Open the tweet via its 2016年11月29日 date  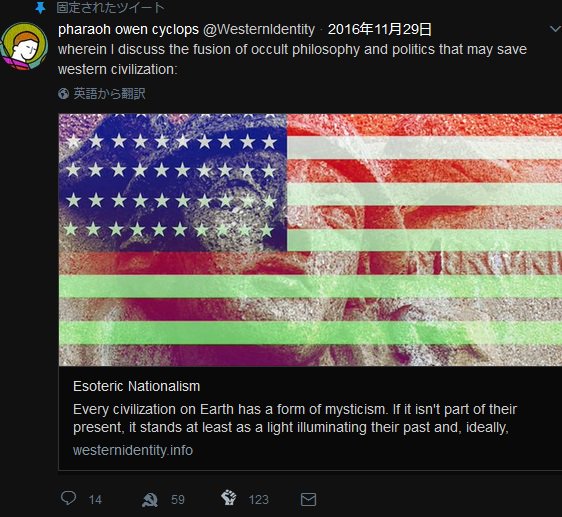click(x=380, y=29)
